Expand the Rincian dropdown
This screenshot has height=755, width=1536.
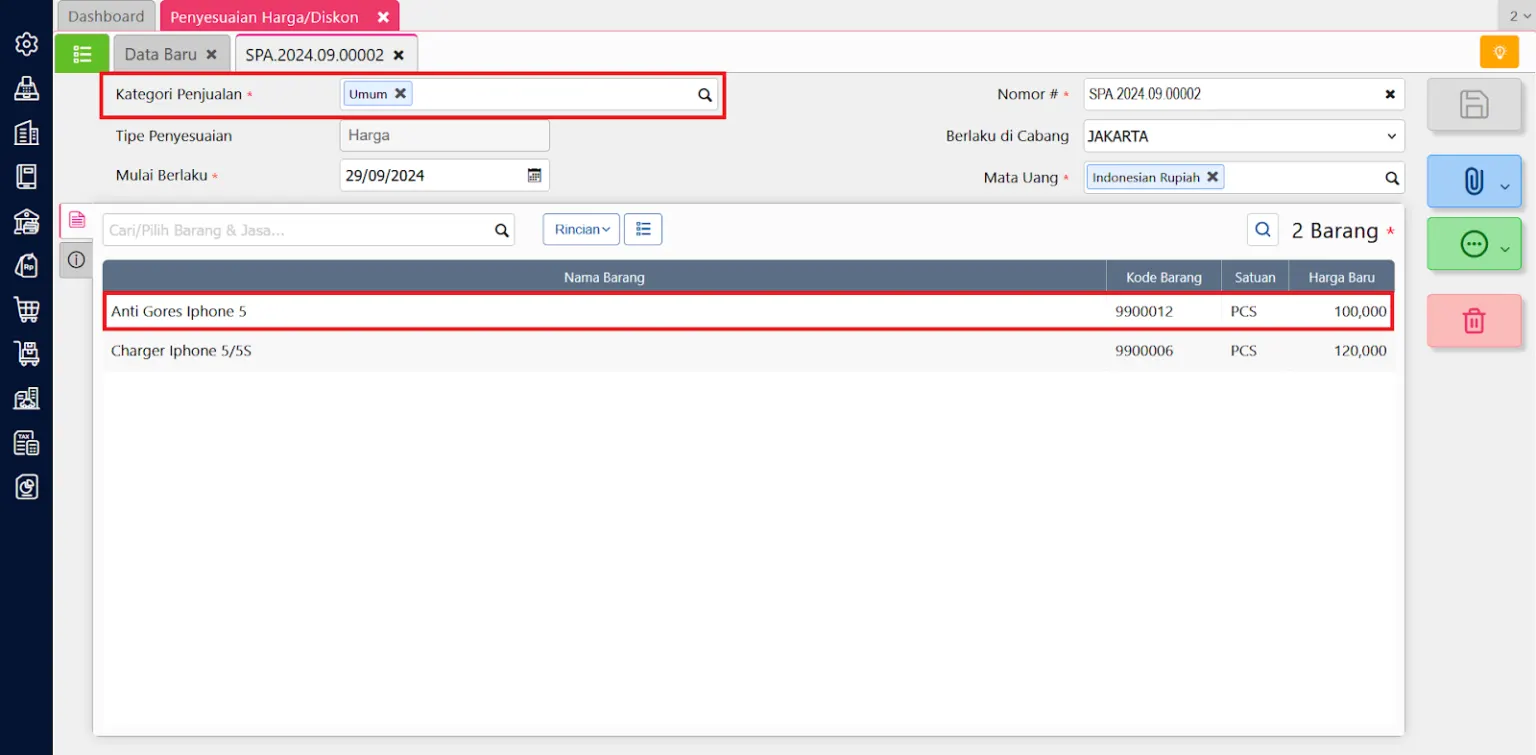581,229
